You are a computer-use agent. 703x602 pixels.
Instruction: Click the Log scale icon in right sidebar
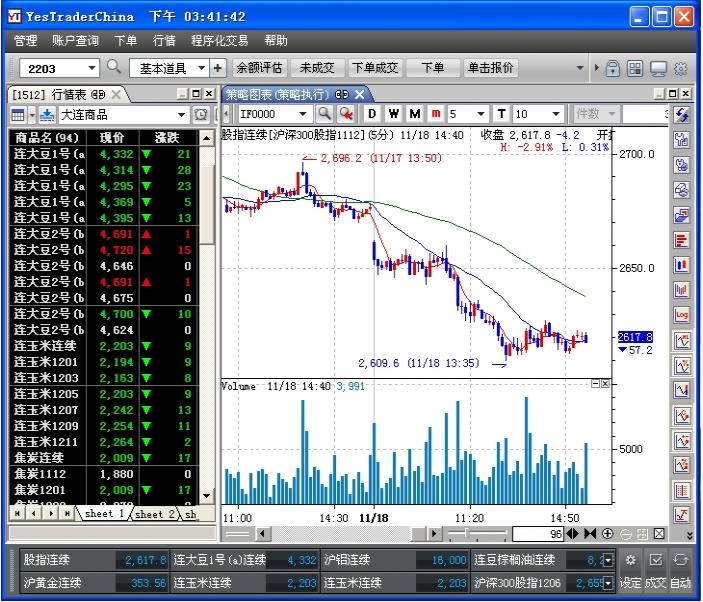click(682, 315)
